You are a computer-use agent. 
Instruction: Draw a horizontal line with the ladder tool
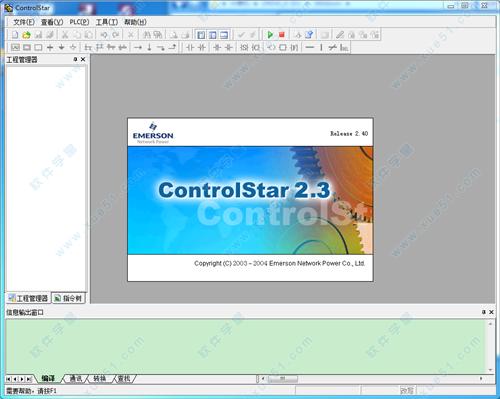tap(310, 47)
